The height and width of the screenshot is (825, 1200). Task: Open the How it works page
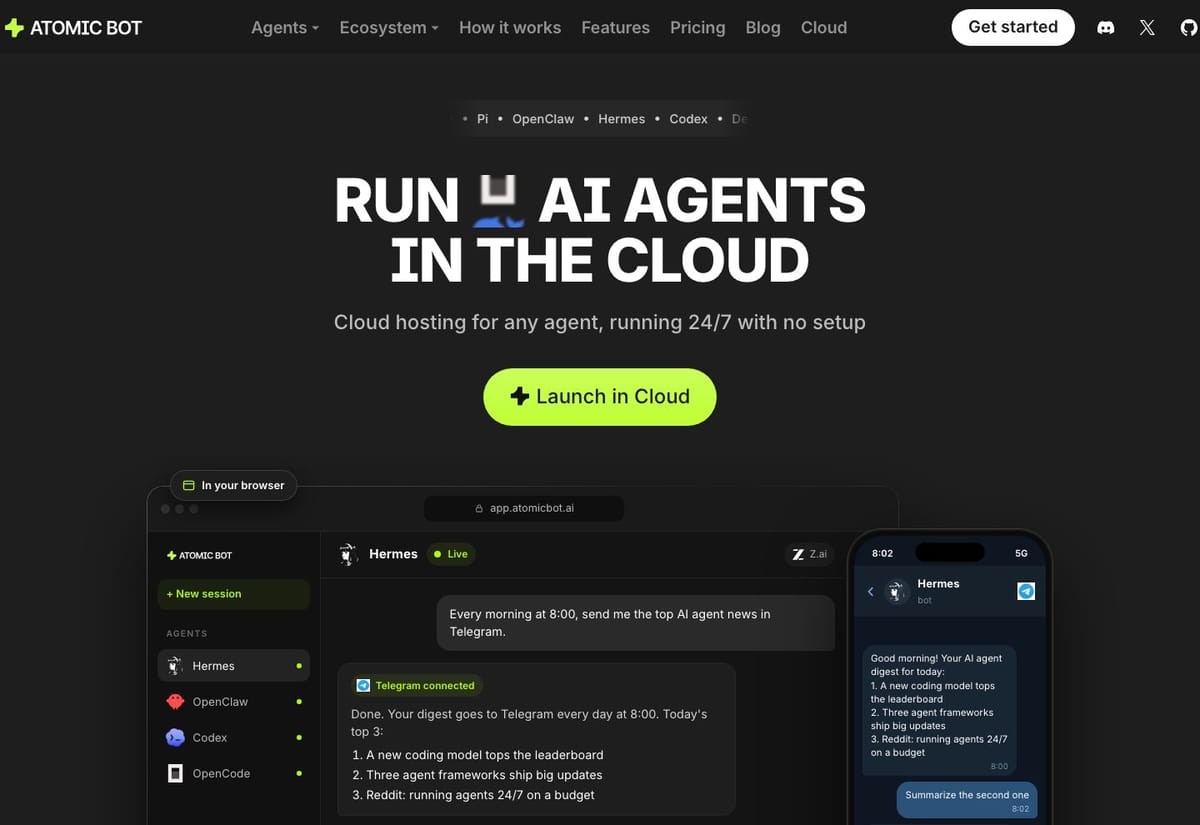coord(510,28)
